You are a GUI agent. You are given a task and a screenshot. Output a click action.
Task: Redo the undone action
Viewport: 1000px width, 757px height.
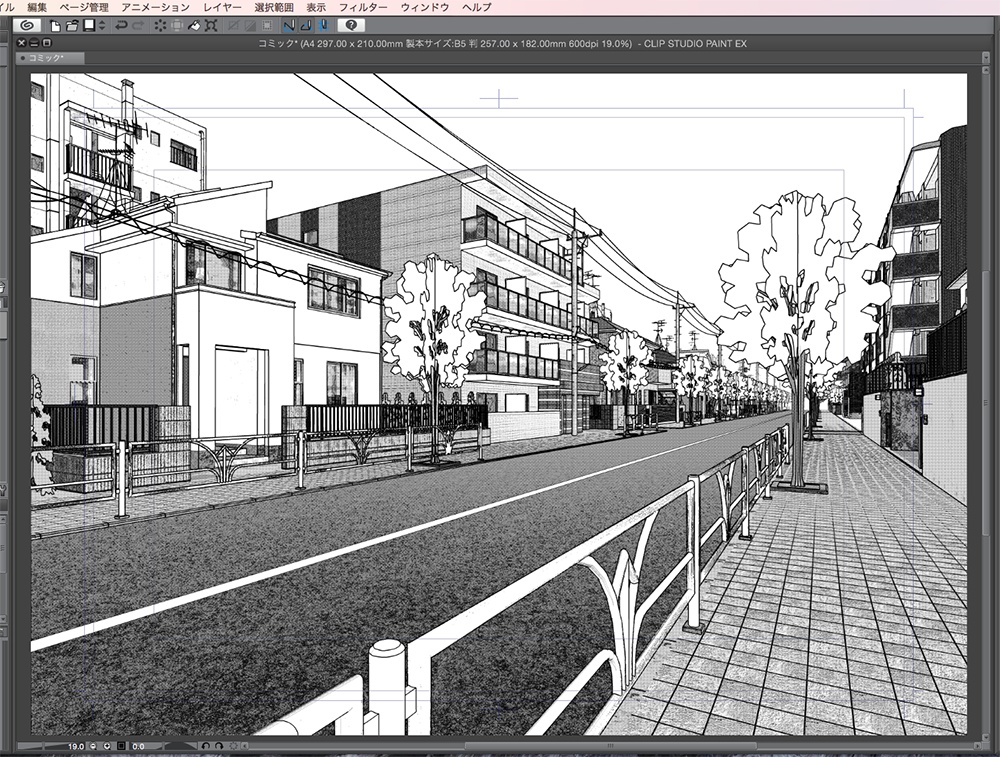pos(136,27)
